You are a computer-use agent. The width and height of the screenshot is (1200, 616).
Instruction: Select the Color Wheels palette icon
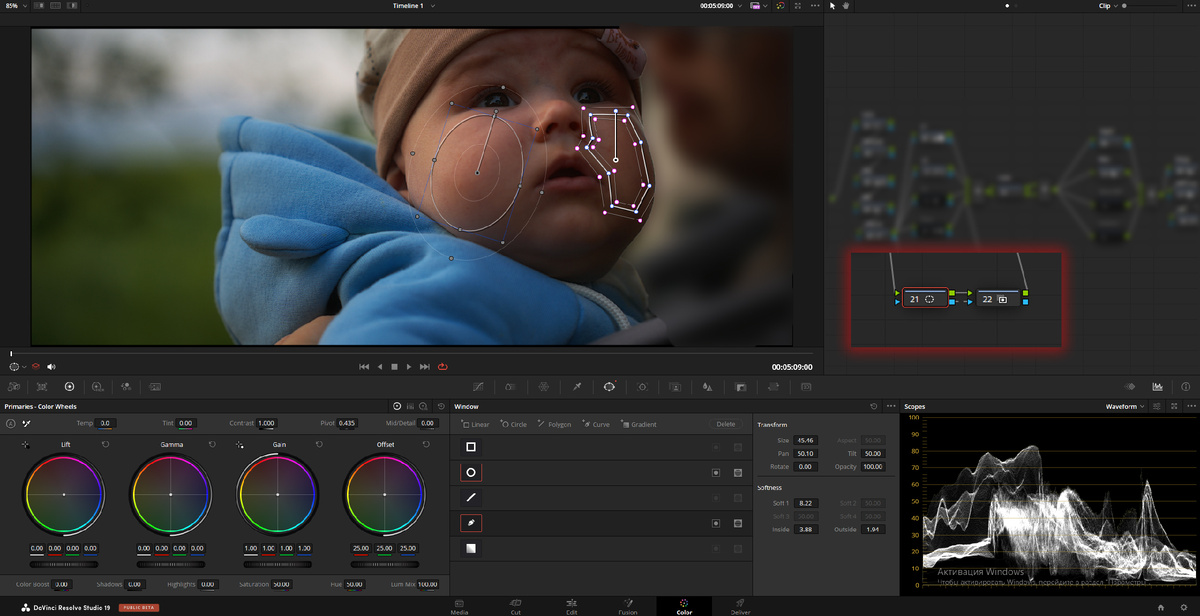[x=69, y=386]
